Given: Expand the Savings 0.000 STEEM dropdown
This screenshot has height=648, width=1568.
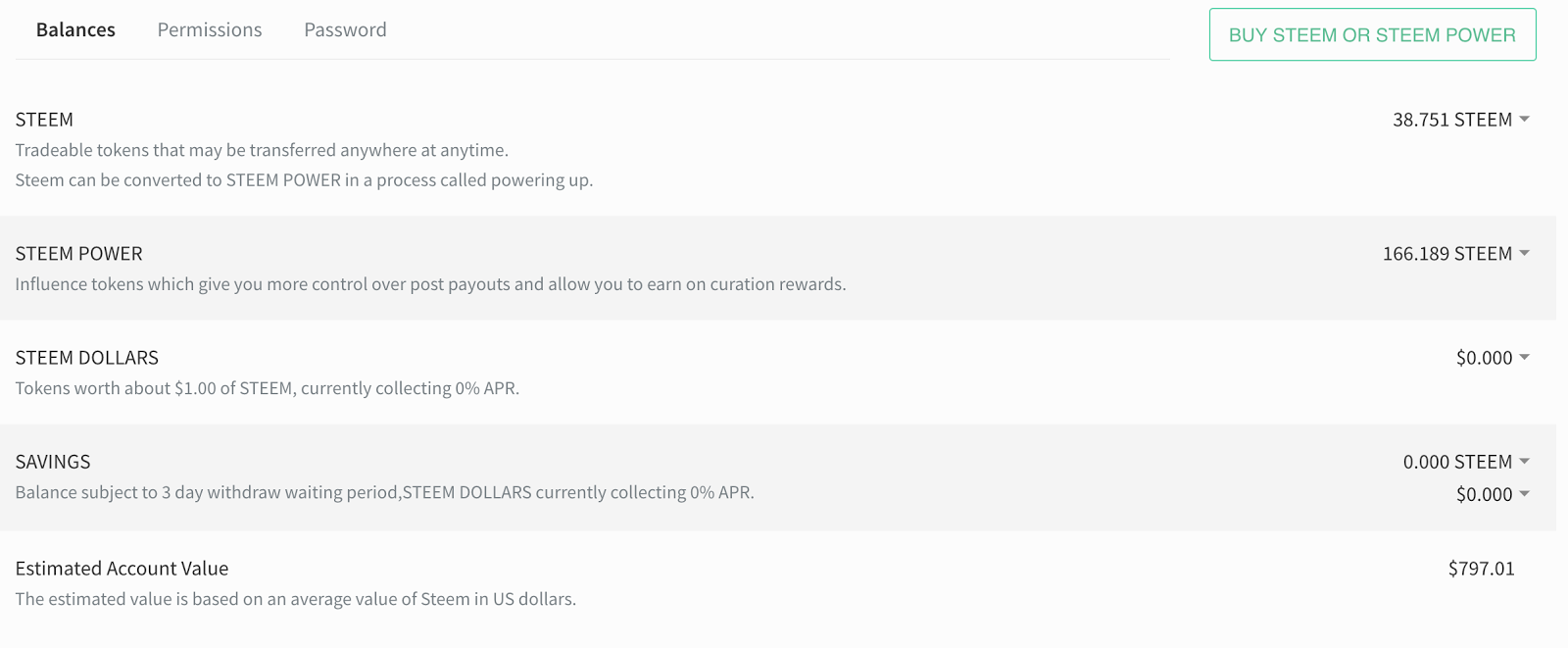Looking at the screenshot, I should coord(1524,462).
